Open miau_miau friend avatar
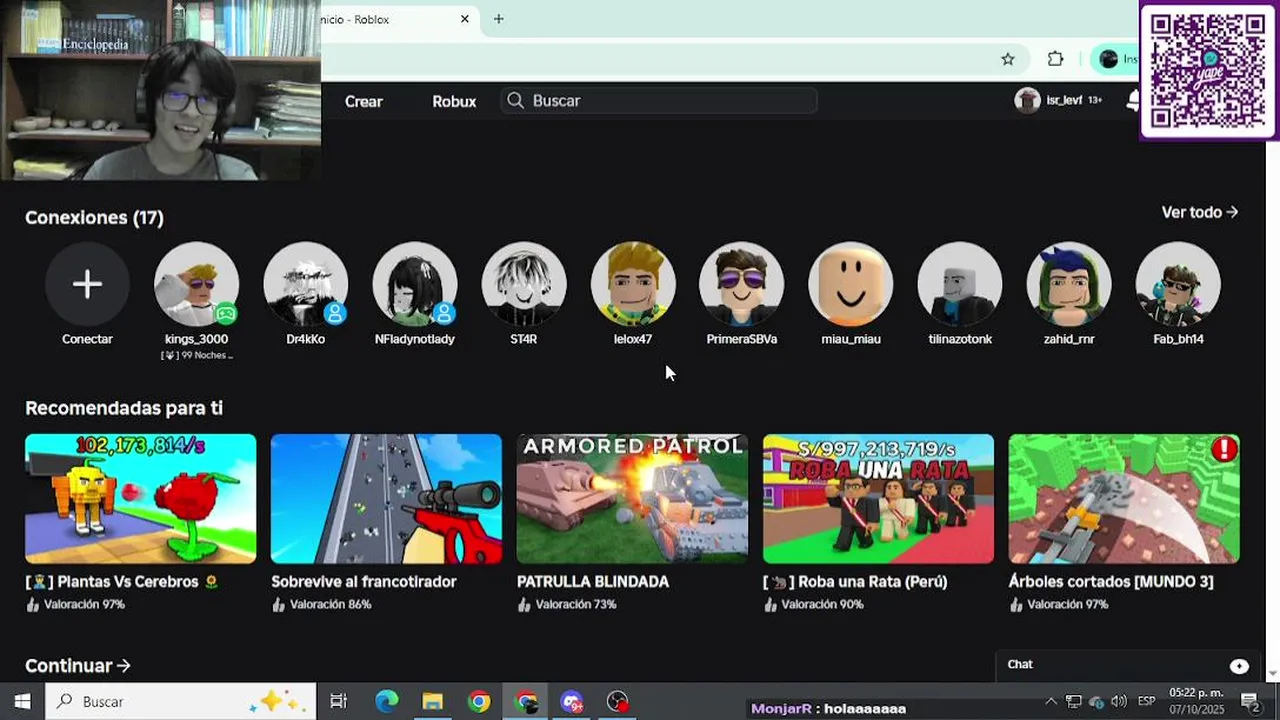This screenshot has width=1280, height=720. [x=850, y=285]
